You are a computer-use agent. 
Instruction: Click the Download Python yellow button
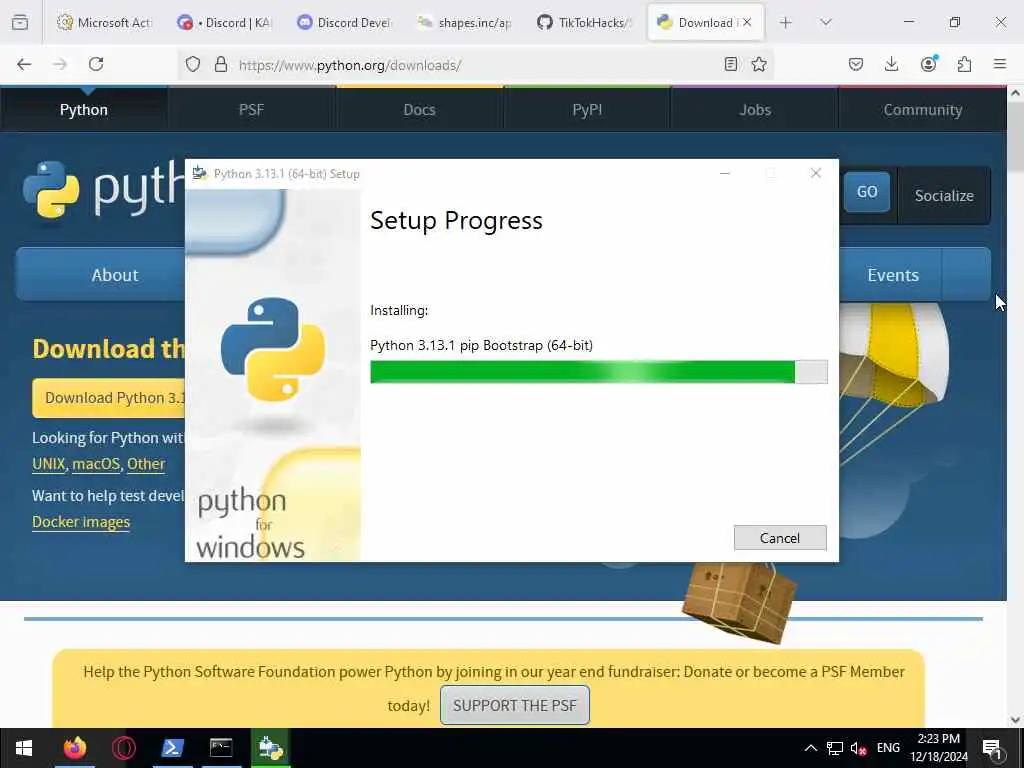[x=109, y=398]
